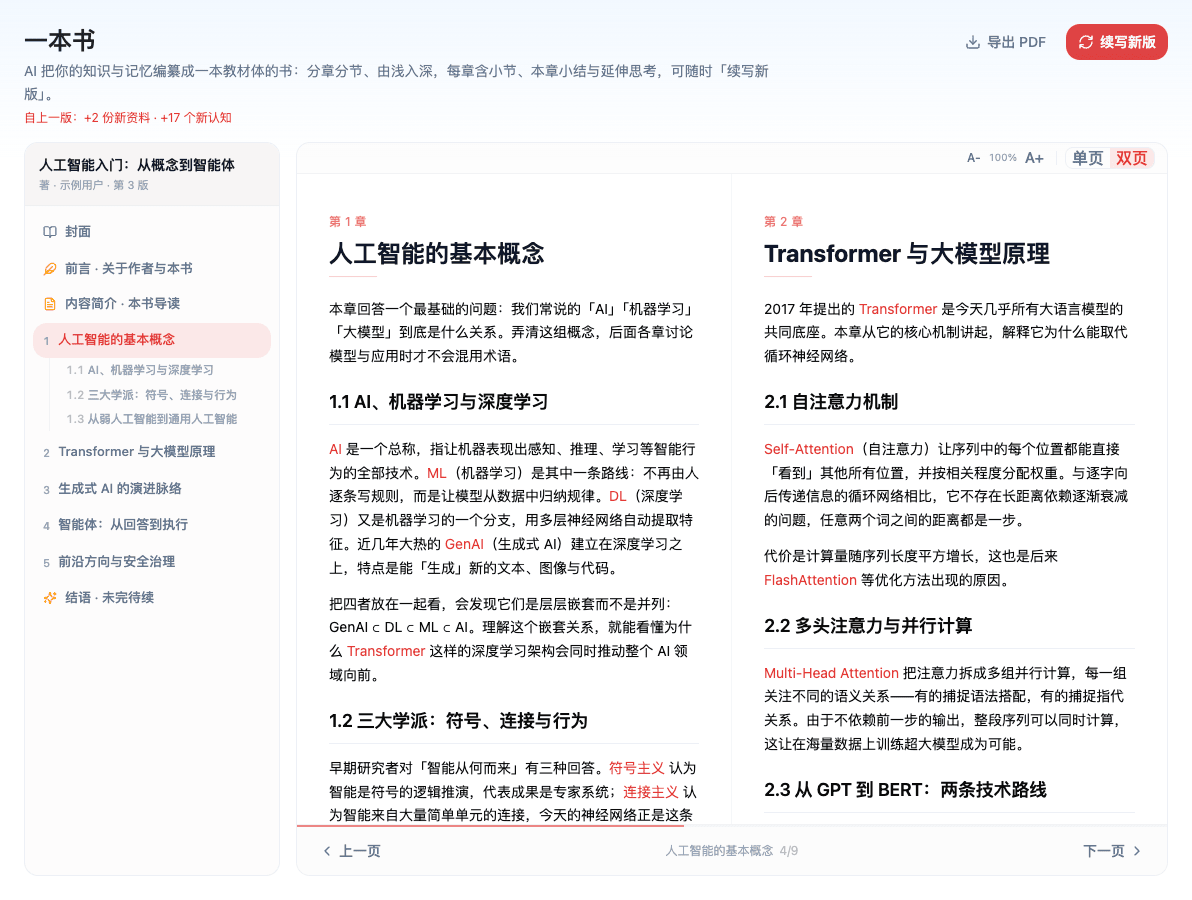1192x900 pixels.
Task: Click 符号主义 highlighted term
Action: [636, 768]
